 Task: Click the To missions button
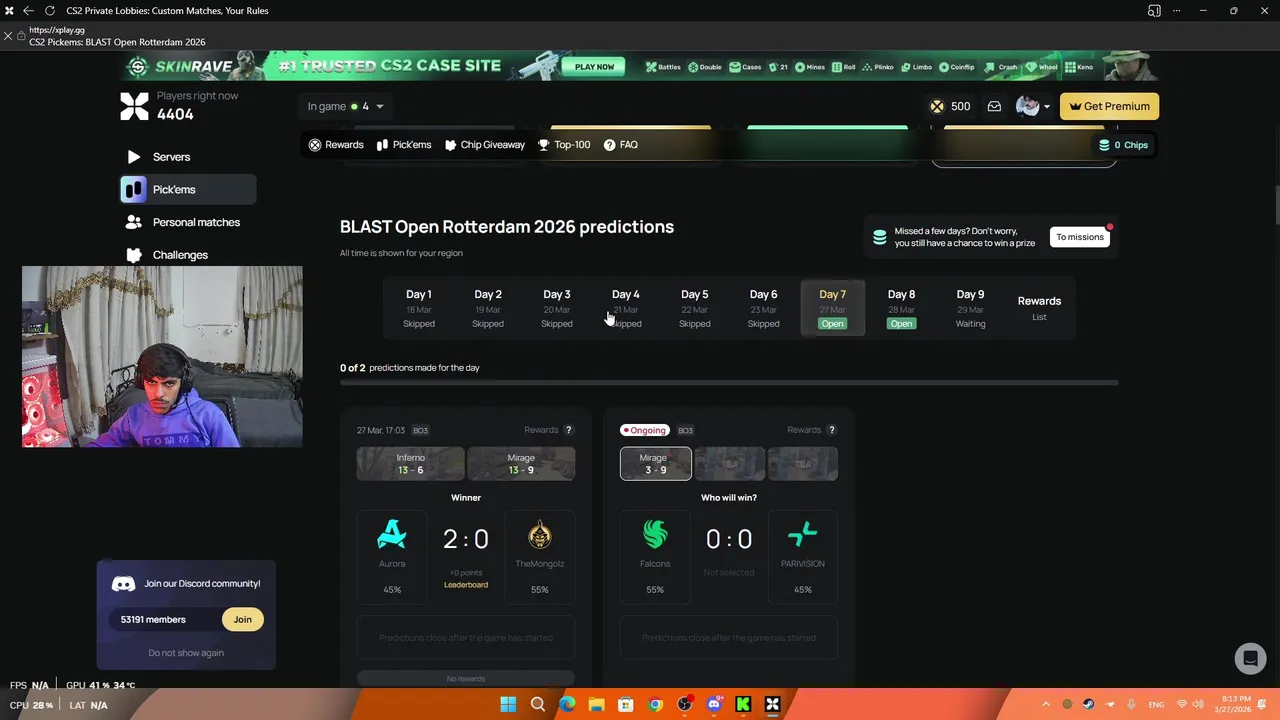tap(1080, 237)
